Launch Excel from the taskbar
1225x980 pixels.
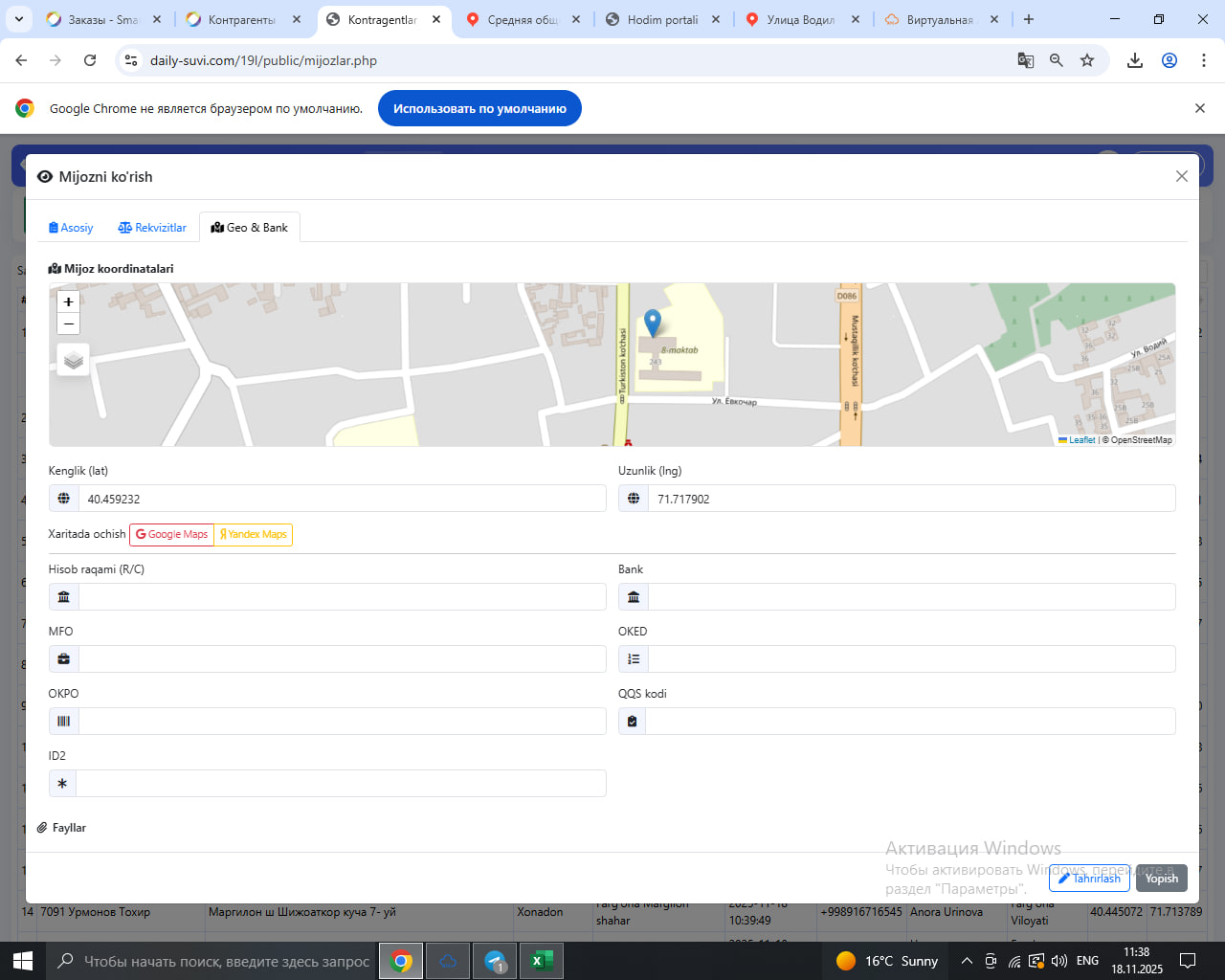click(x=541, y=961)
